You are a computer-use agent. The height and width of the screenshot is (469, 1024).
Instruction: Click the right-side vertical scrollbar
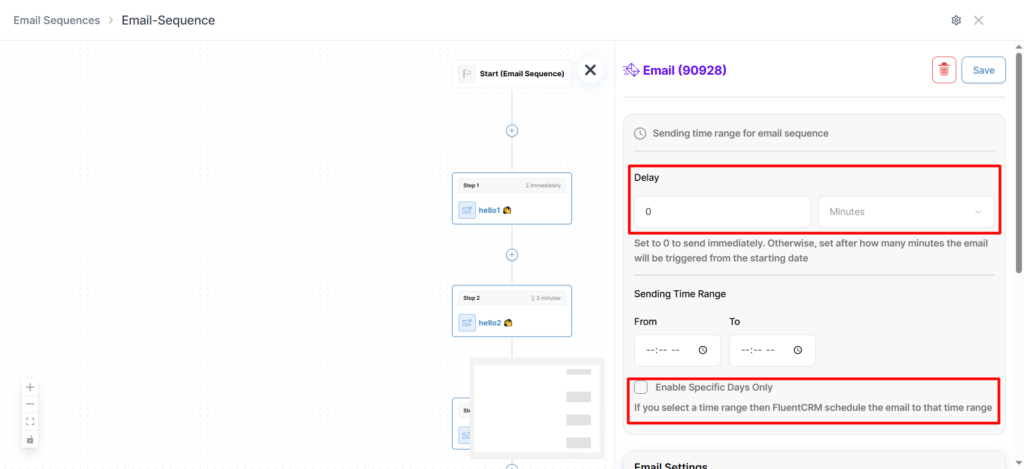click(1018, 160)
